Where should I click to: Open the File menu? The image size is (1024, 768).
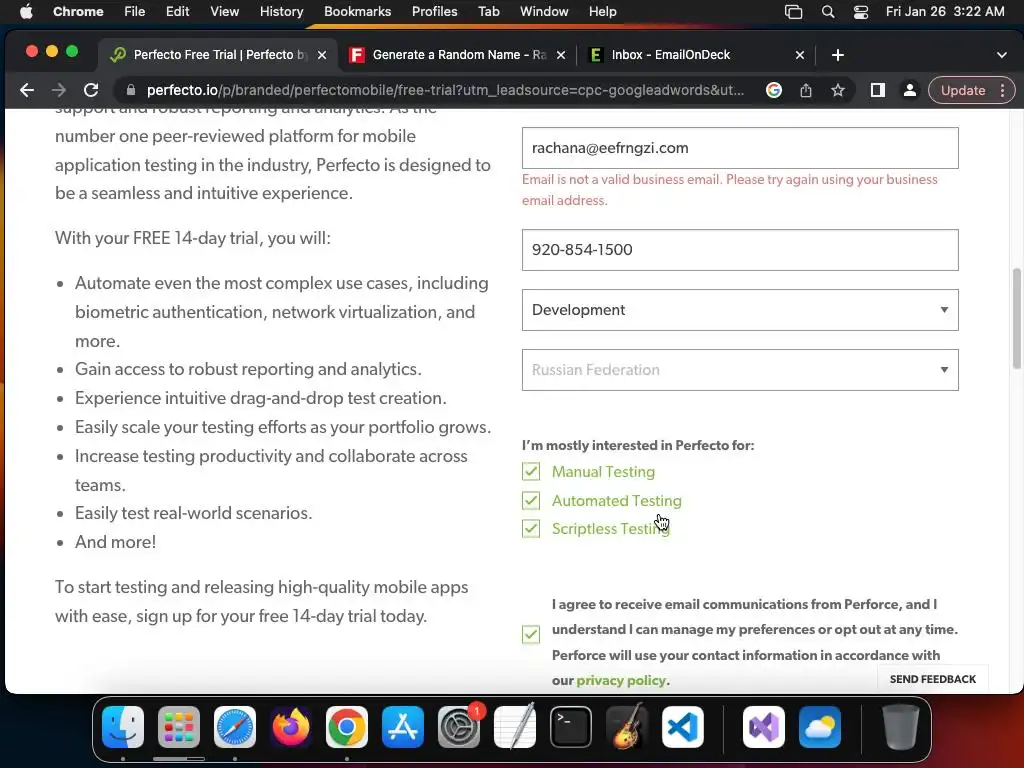point(135,12)
